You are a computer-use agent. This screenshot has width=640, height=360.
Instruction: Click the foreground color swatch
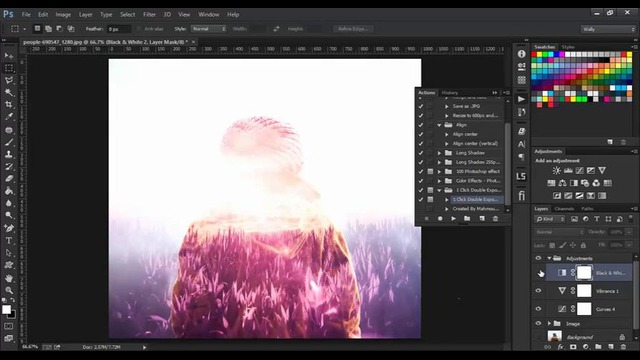click(x=7, y=310)
